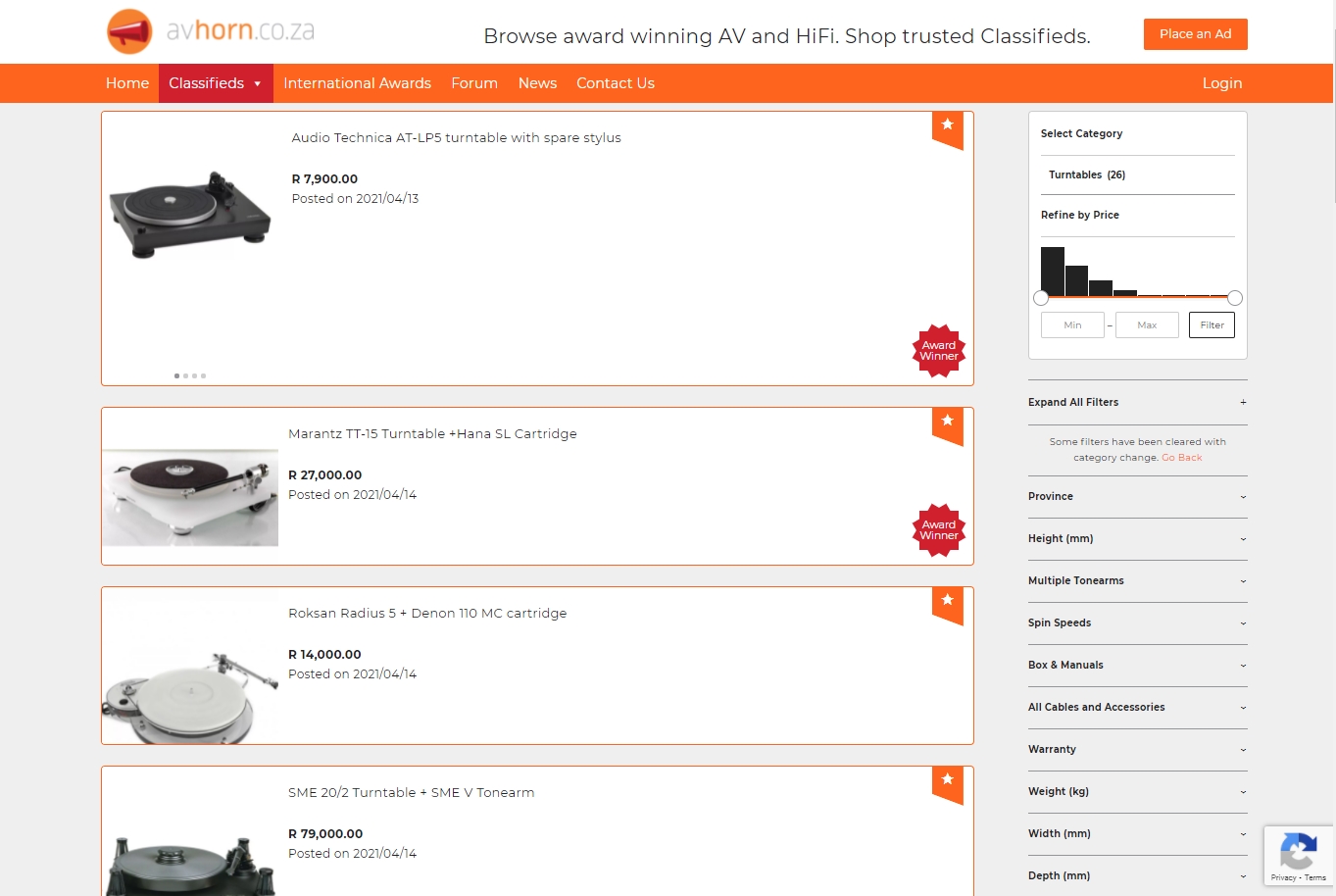The height and width of the screenshot is (896, 1336).
Task: Expand the Weight (kg) filter
Action: (1137, 791)
